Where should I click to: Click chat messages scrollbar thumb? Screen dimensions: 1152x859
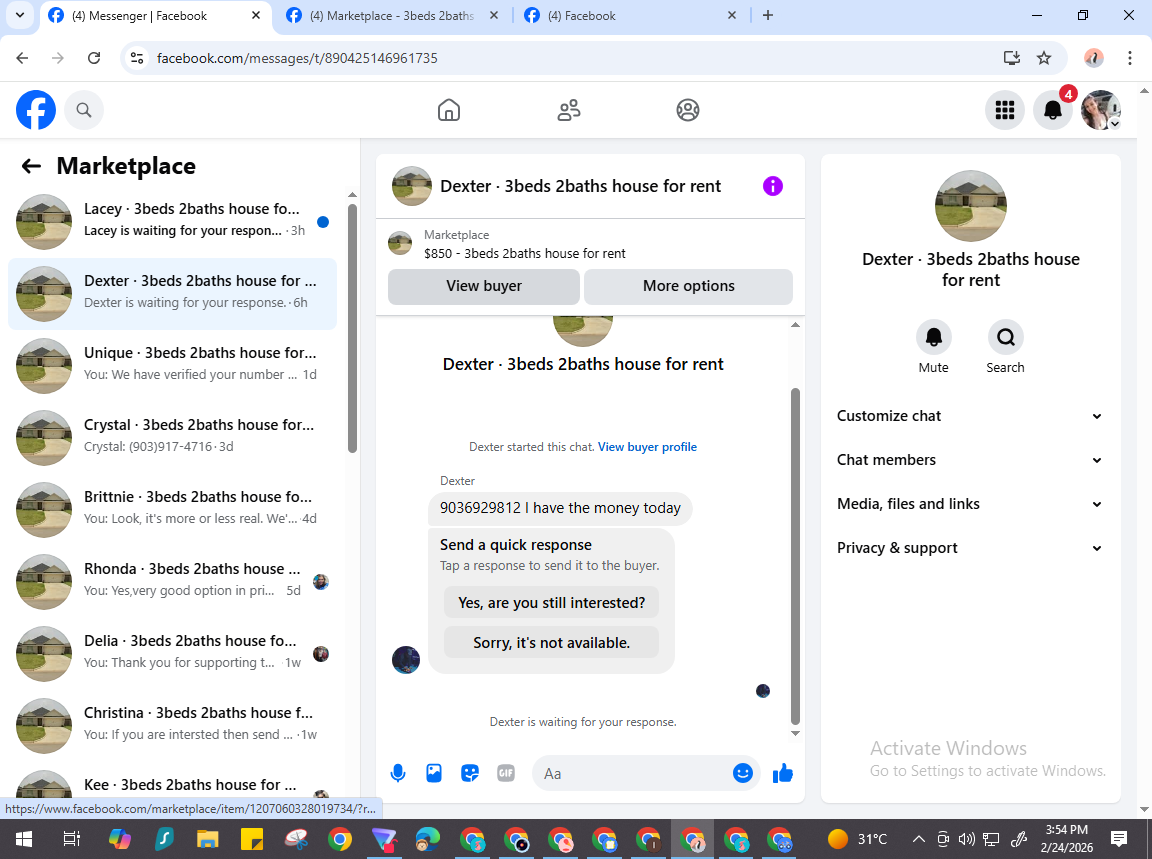(x=795, y=556)
